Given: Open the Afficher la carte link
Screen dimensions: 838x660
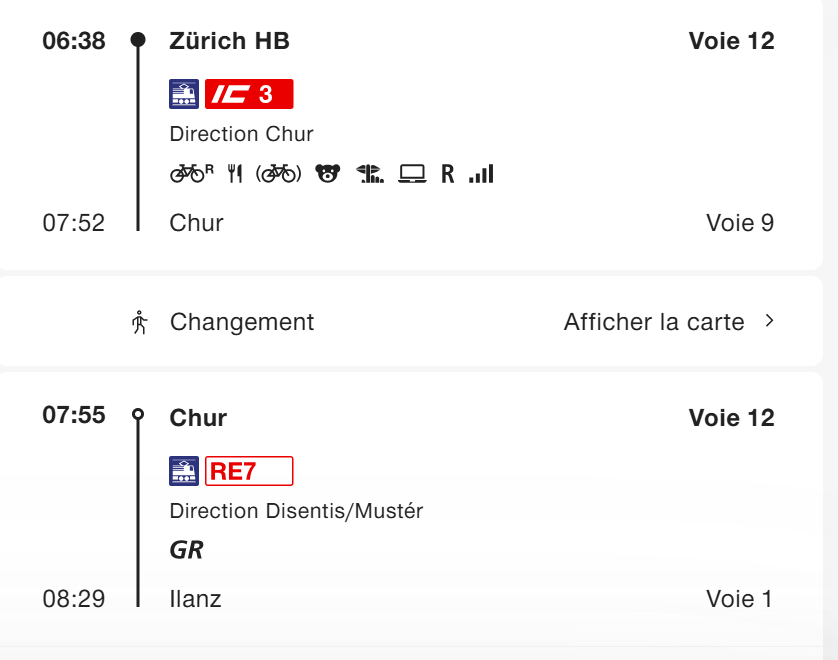Looking at the screenshot, I should 654,322.
